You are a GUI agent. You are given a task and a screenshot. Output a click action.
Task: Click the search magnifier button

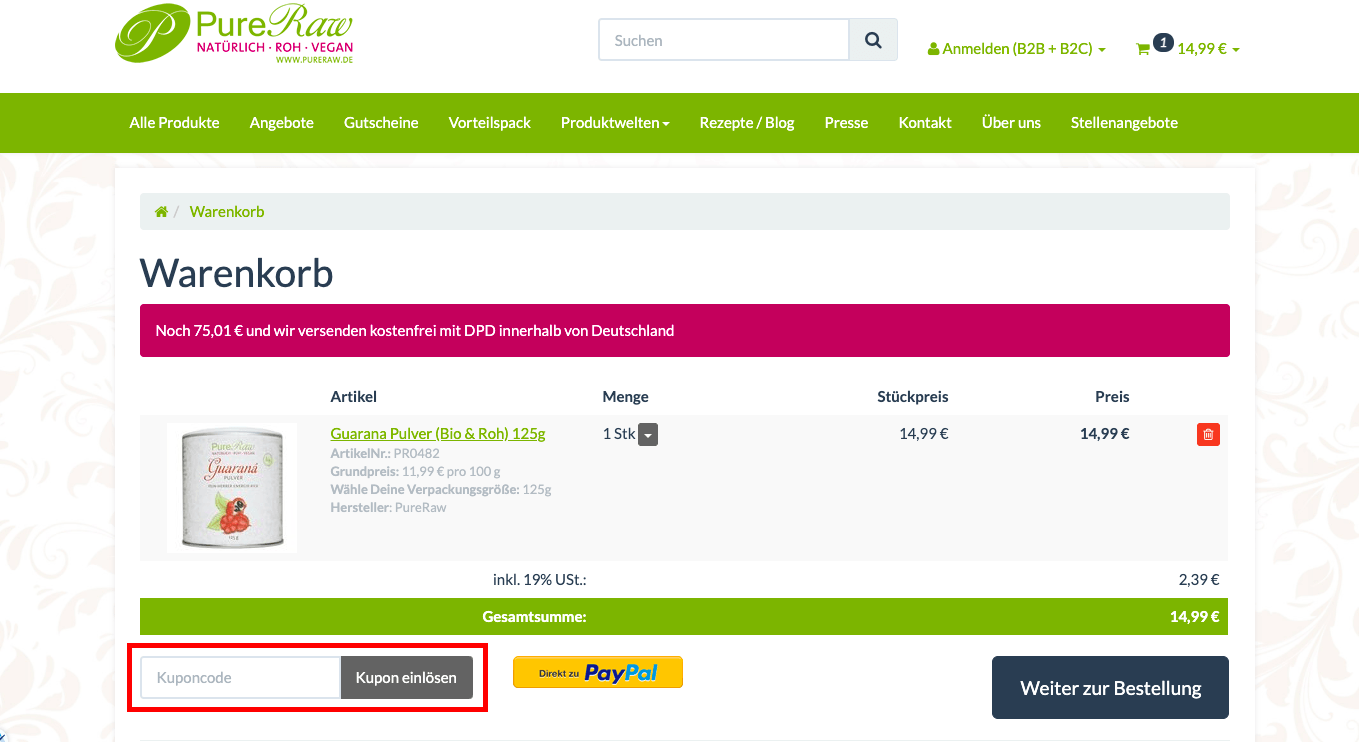click(x=873, y=40)
